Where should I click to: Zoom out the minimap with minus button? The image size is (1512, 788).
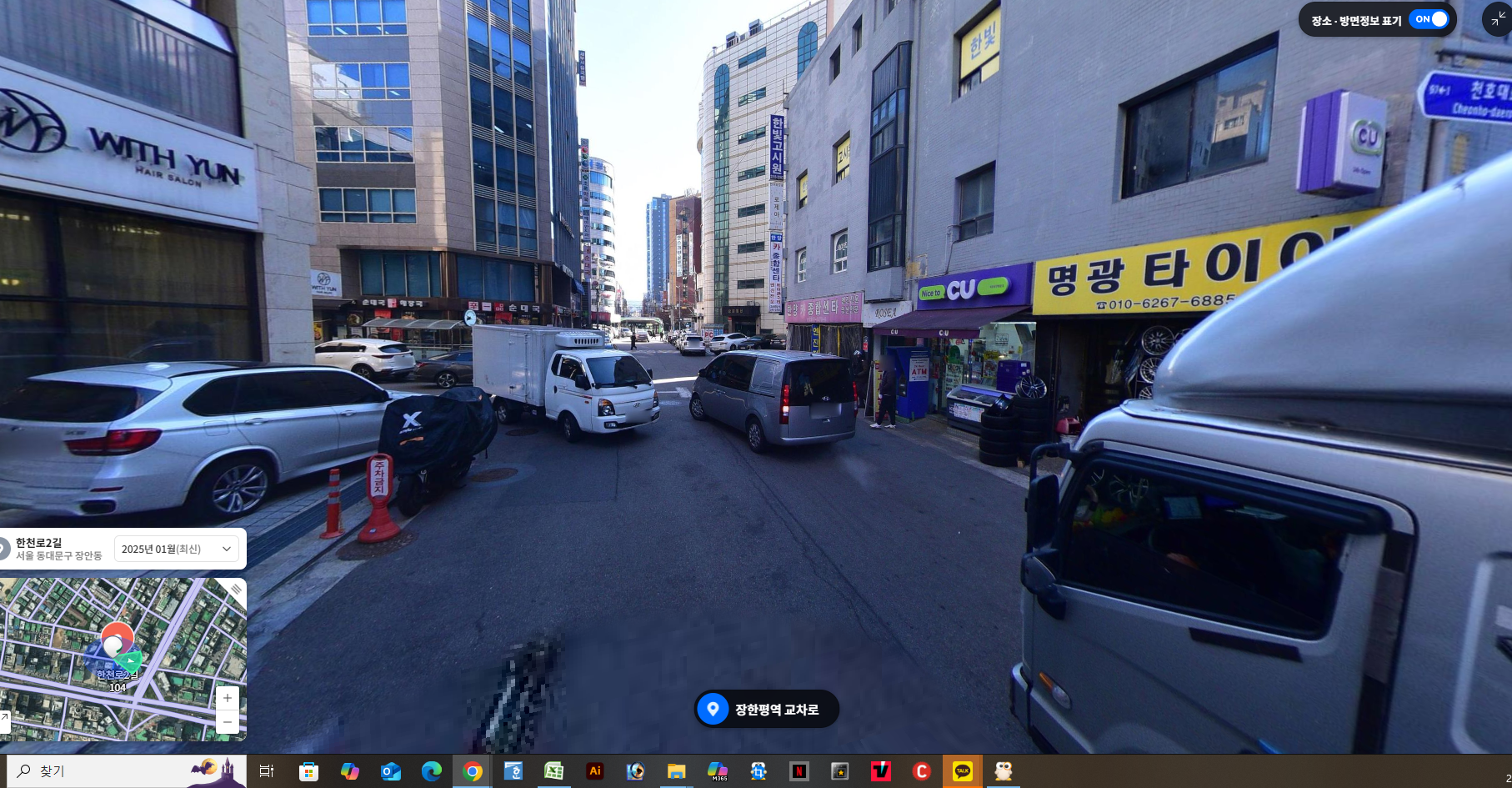(x=228, y=721)
